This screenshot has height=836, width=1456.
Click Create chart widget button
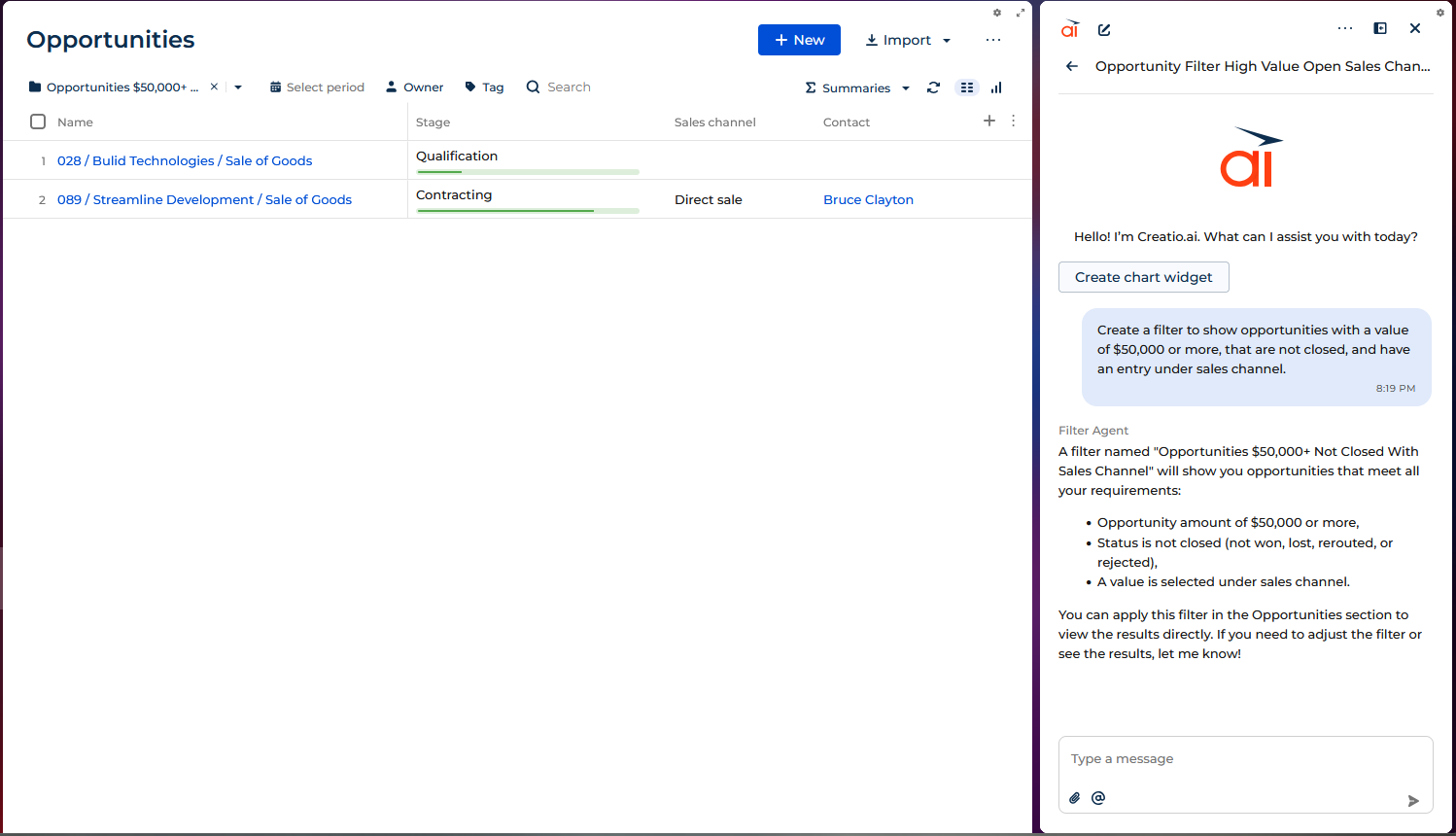point(1144,277)
